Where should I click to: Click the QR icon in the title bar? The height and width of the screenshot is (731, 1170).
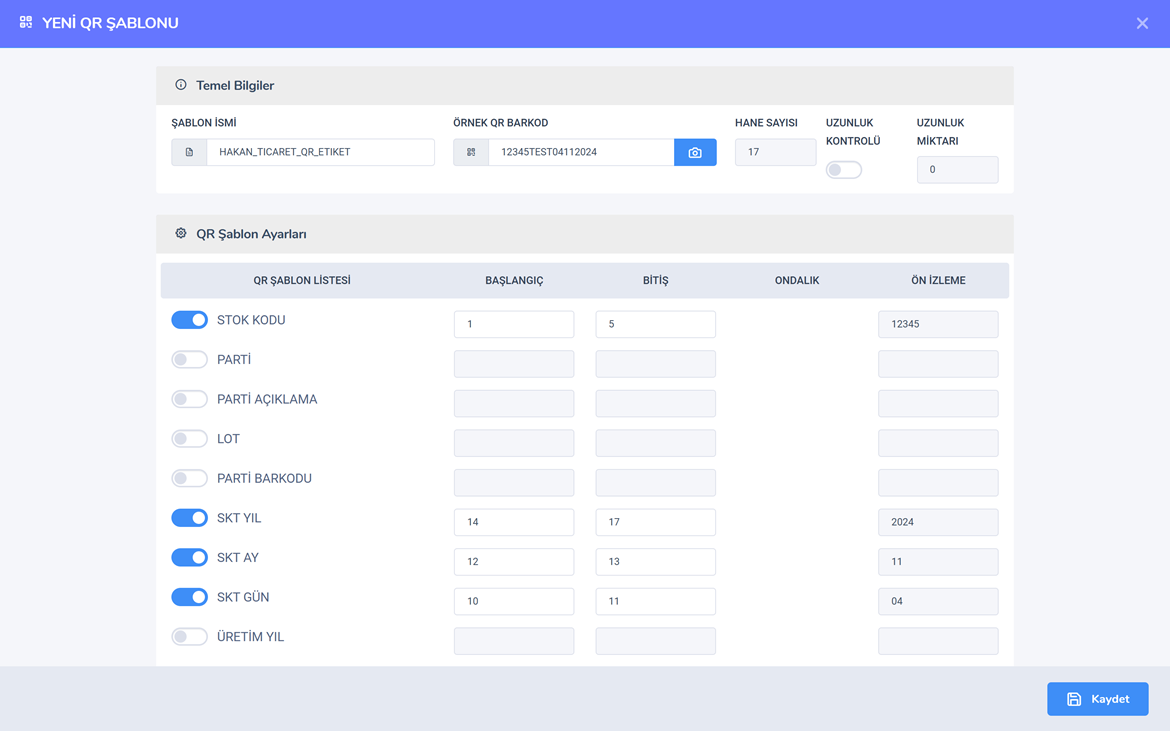pos(26,22)
